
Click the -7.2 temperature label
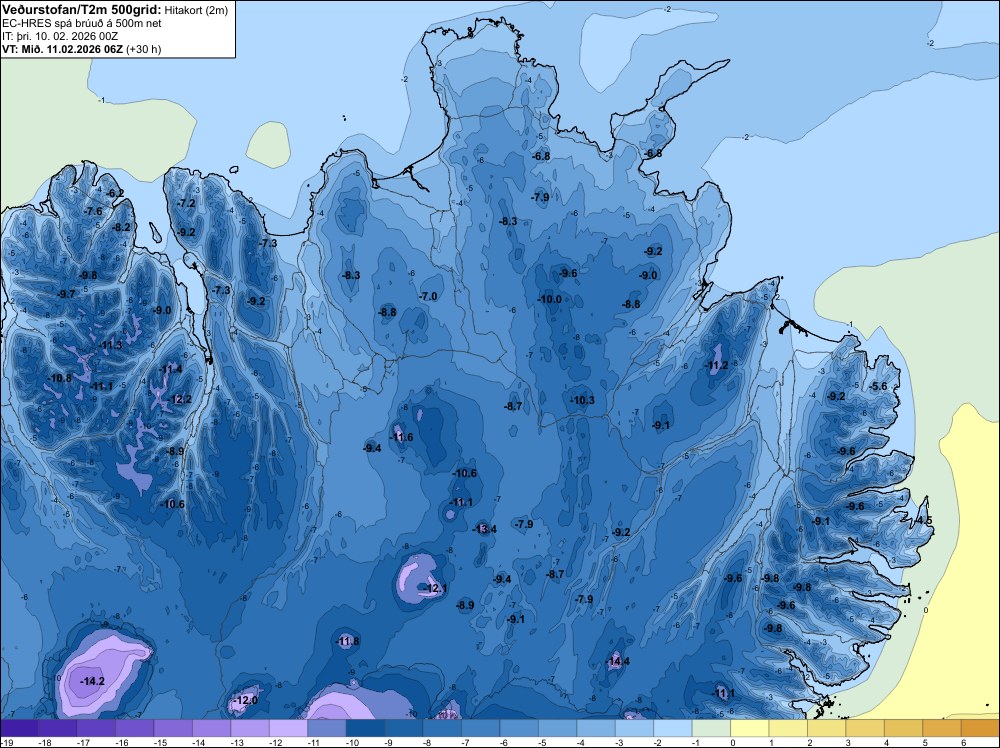click(186, 203)
